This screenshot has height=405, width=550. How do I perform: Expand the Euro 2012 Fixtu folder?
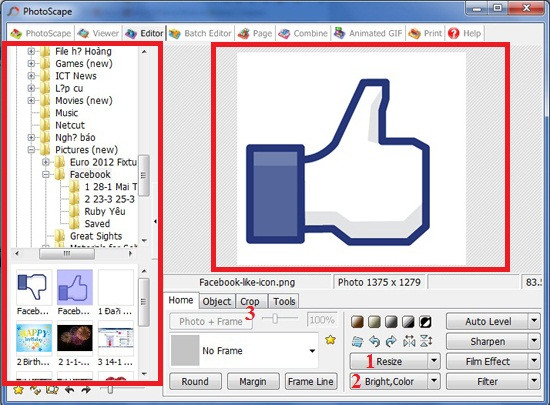(x=46, y=162)
